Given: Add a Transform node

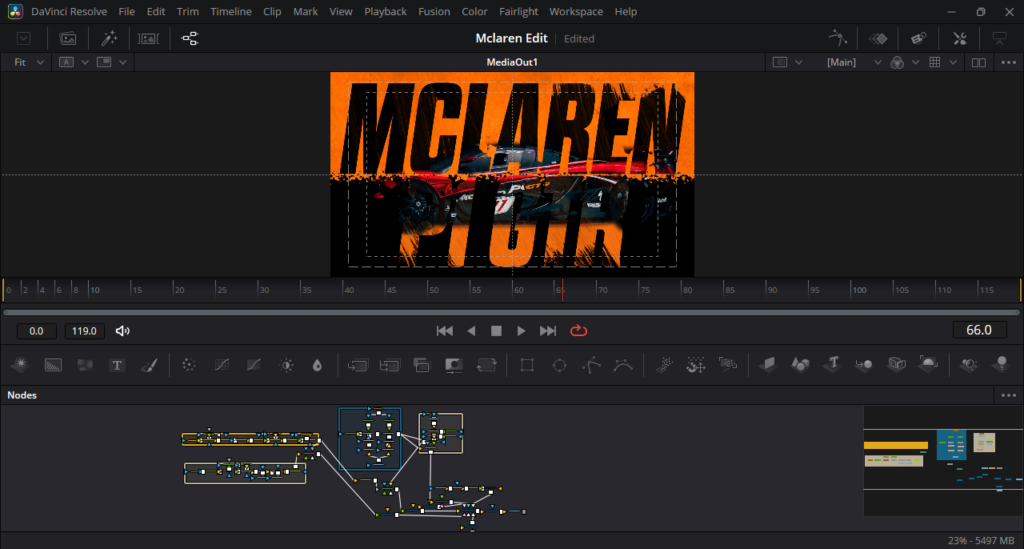Looking at the screenshot, I should click(x=487, y=365).
